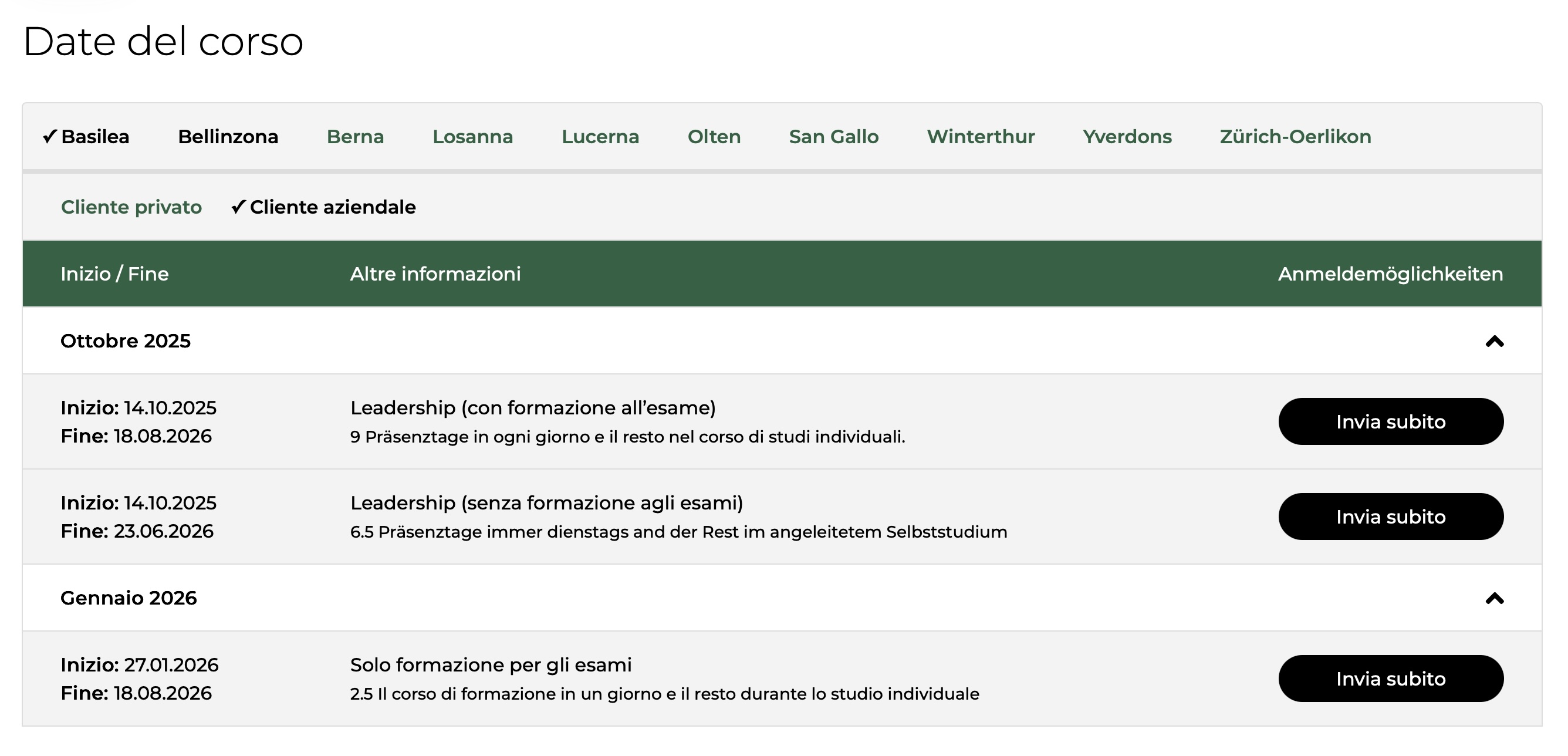This screenshot has height=756, width=1568.
Task: Switch to the Bellinzona location tab
Action: pyautogui.click(x=228, y=136)
